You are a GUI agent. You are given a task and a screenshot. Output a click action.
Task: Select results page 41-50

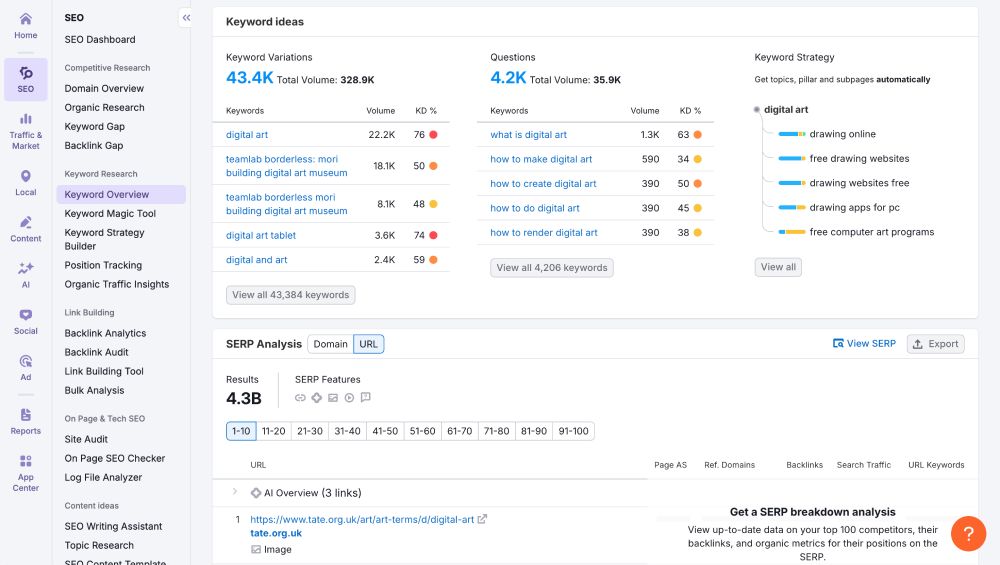coord(385,431)
